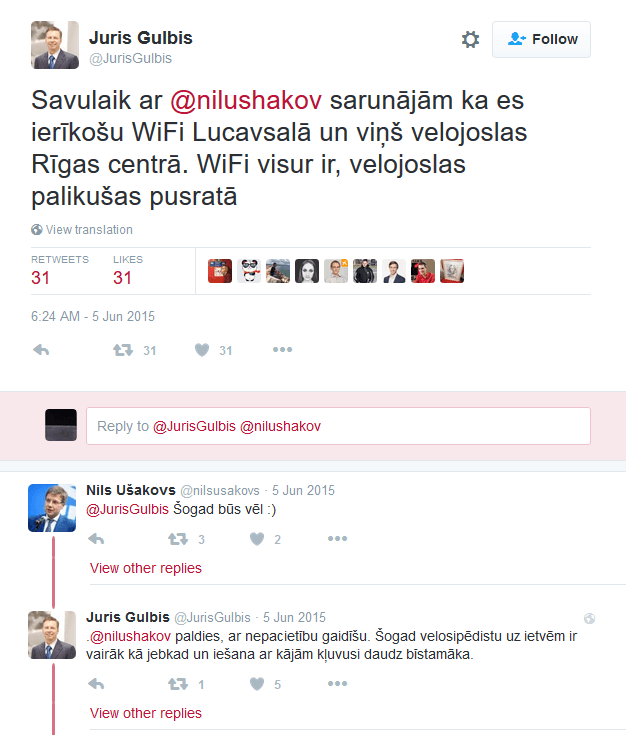Image resolution: width=626 pixels, height=735 pixels.
Task: Retweet Juris Gulbis' reply with 1 retweet
Action: click(x=178, y=684)
